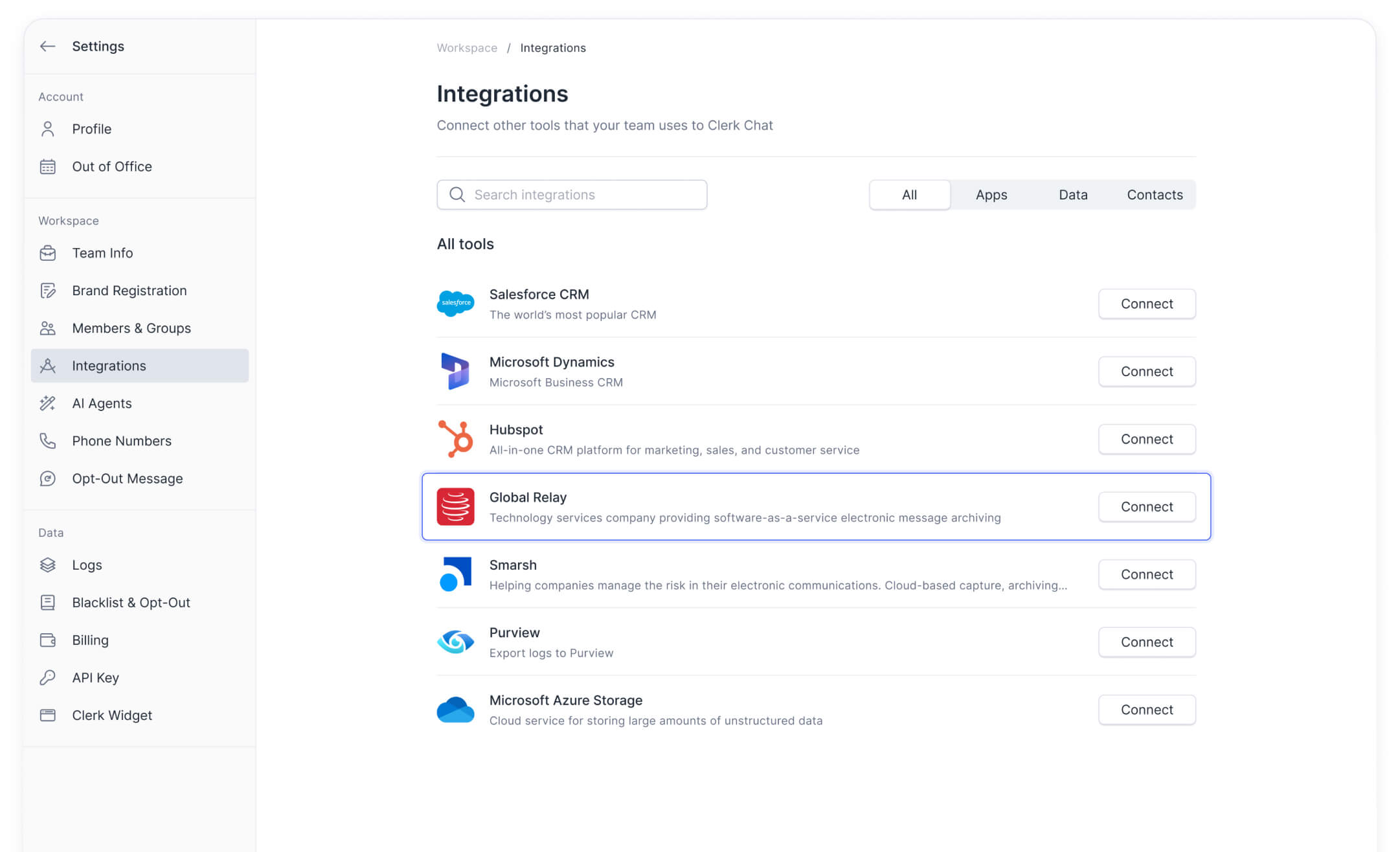Connect Global Relay

click(1147, 507)
